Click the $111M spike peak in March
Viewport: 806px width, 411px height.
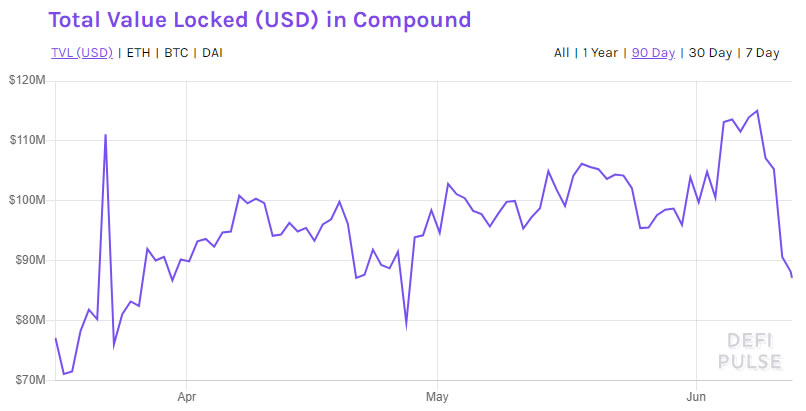click(105, 135)
